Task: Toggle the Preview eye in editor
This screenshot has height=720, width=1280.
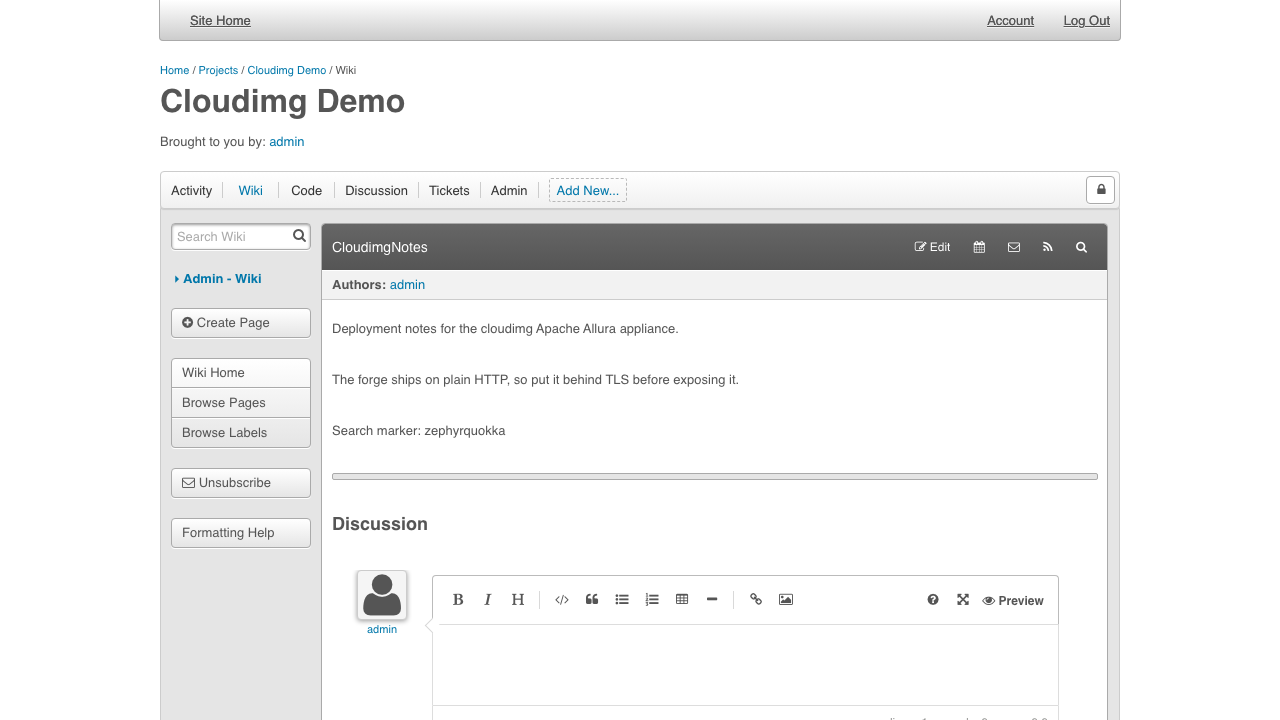Action: click(x=1013, y=601)
